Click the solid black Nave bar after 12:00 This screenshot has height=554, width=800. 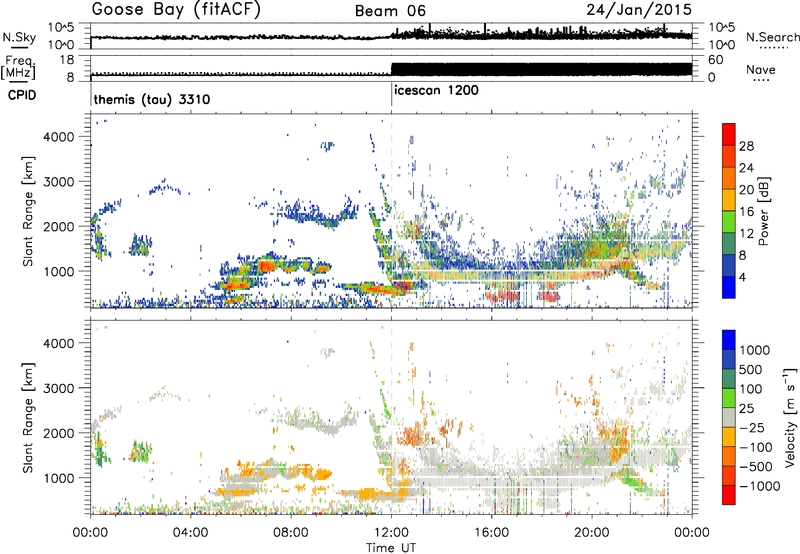point(541,69)
